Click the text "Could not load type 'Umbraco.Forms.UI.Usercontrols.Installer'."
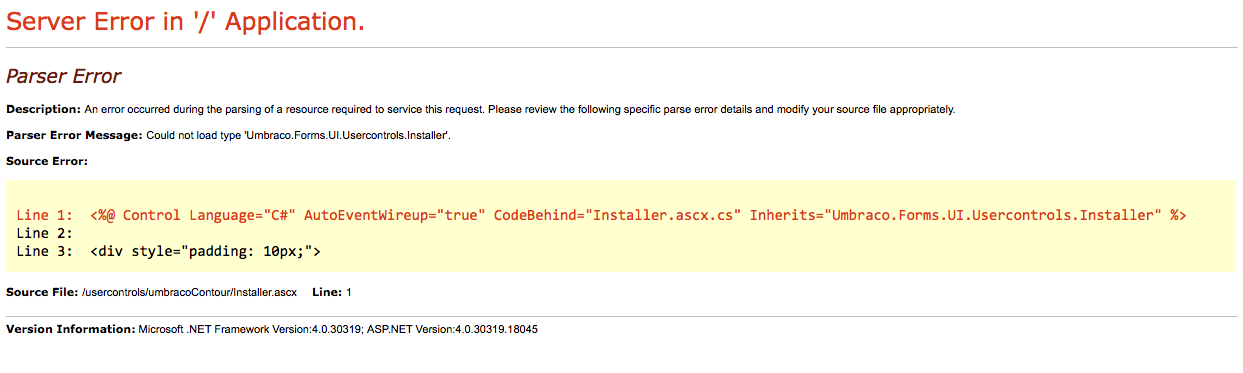The height and width of the screenshot is (373, 1243). click(x=298, y=135)
